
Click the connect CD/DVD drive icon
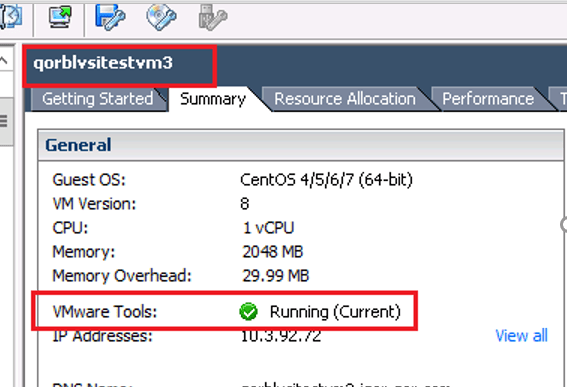pyautogui.click(x=161, y=17)
